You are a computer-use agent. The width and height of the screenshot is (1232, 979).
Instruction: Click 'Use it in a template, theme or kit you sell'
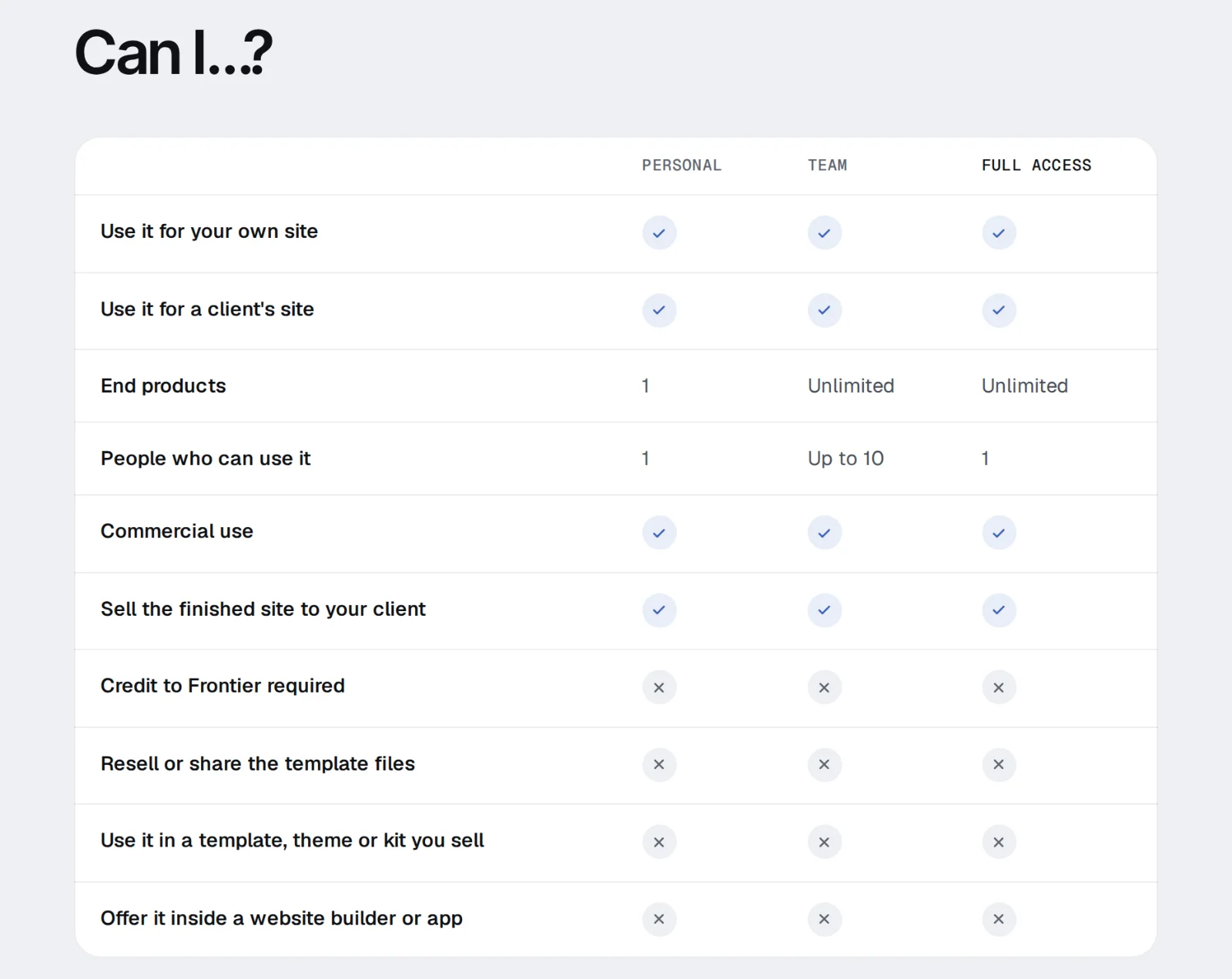point(293,840)
